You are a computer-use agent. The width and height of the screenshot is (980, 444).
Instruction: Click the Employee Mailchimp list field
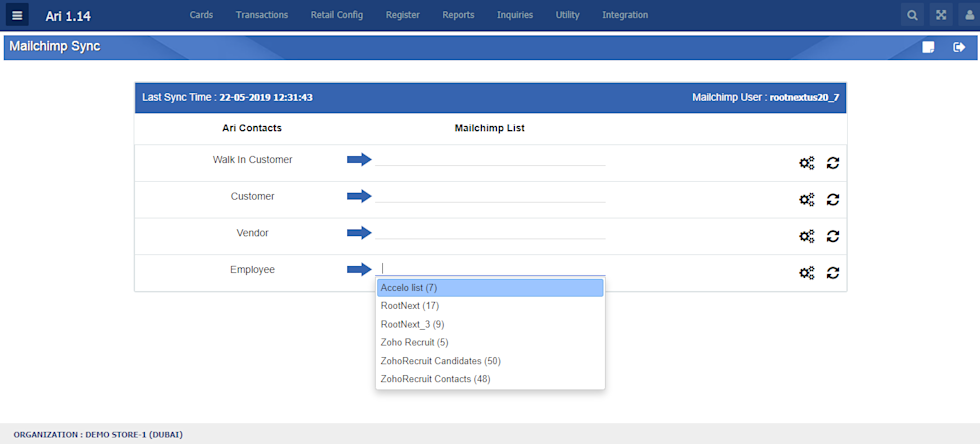click(x=490, y=268)
